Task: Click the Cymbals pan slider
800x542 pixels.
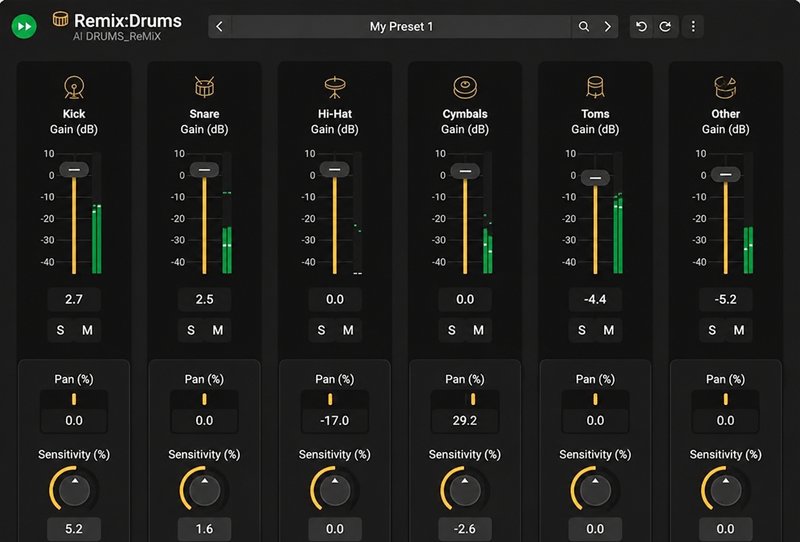Action: coord(465,399)
